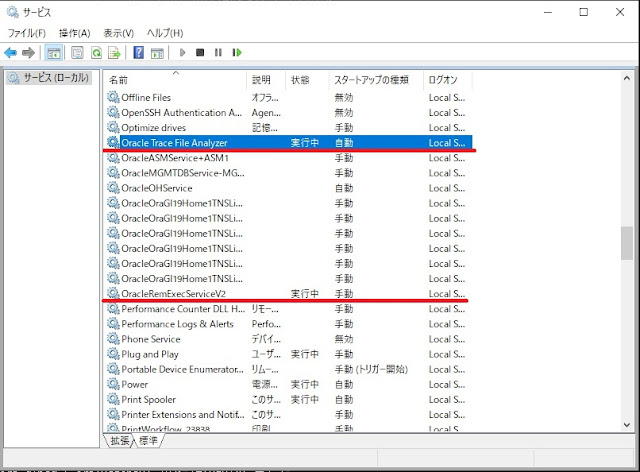Stop the service with the stop icon
Viewport: 640px width, 472px height.
pos(200,53)
